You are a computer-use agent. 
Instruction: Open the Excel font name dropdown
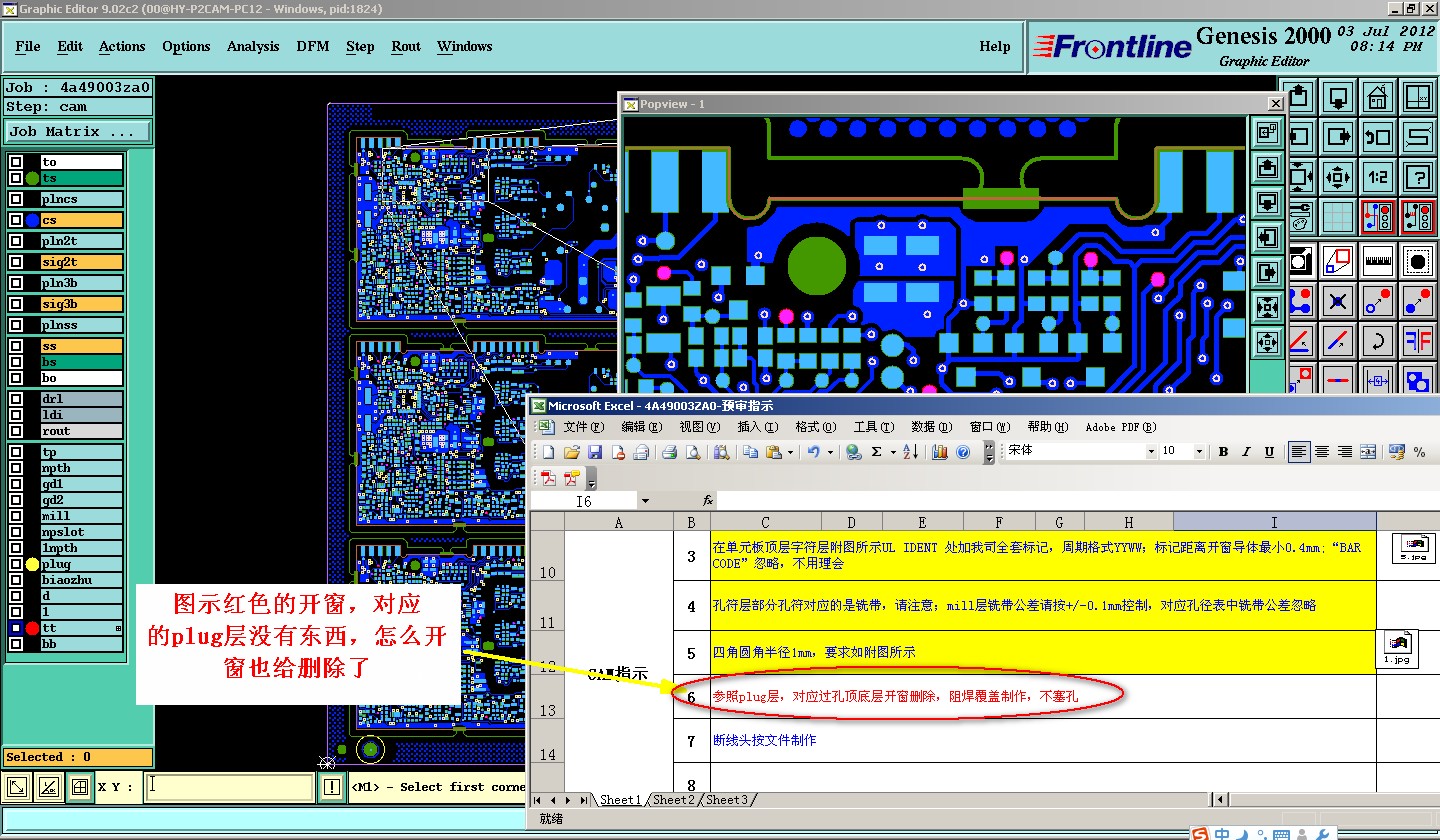pyautogui.click(x=1151, y=452)
